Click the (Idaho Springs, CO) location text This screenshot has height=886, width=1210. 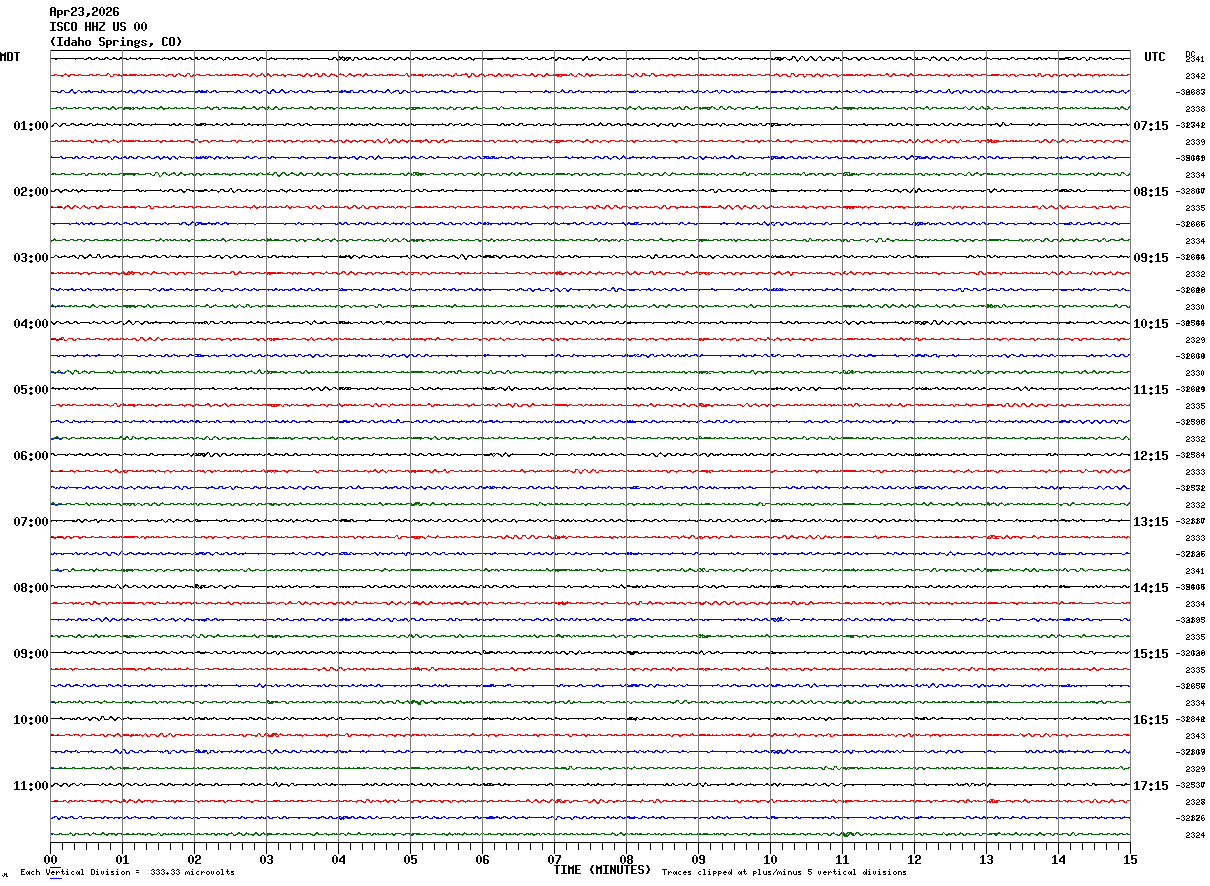click(x=115, y=42)
